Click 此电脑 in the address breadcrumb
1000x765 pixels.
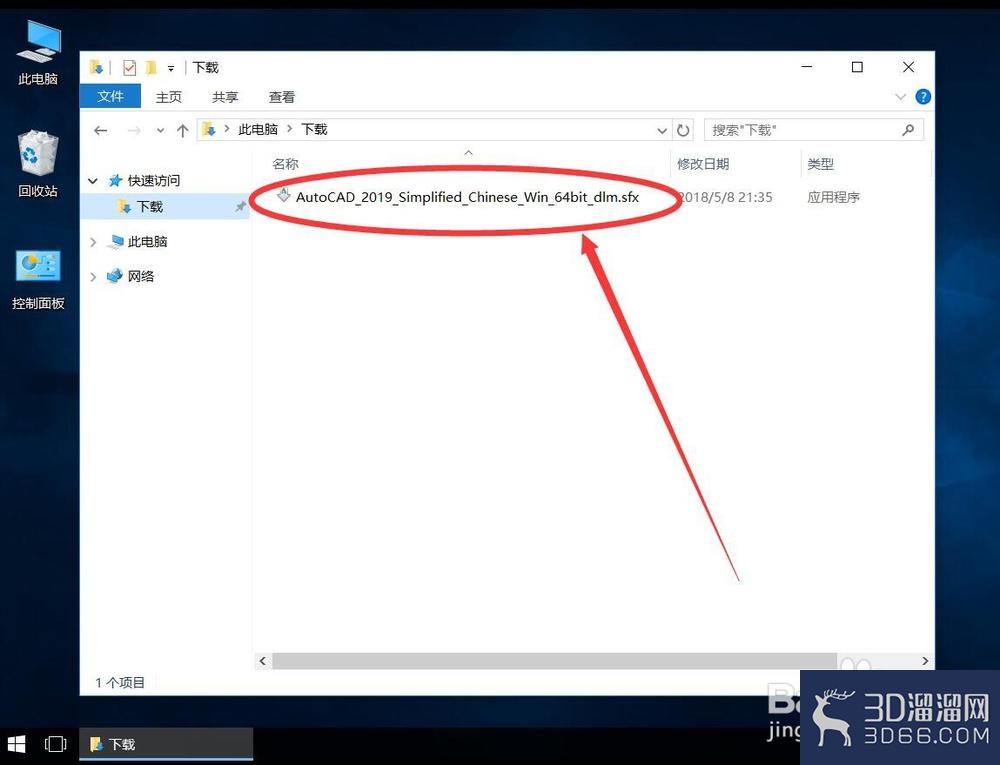coord(258,129)
